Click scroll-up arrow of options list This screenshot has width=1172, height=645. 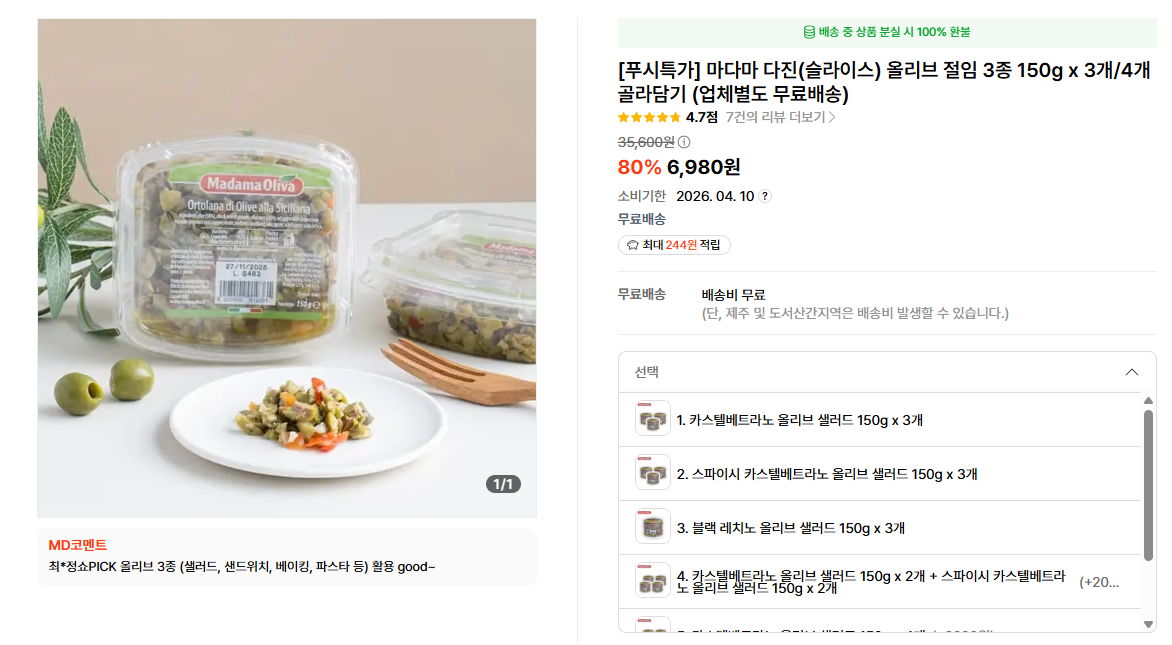click(1148, 401)
